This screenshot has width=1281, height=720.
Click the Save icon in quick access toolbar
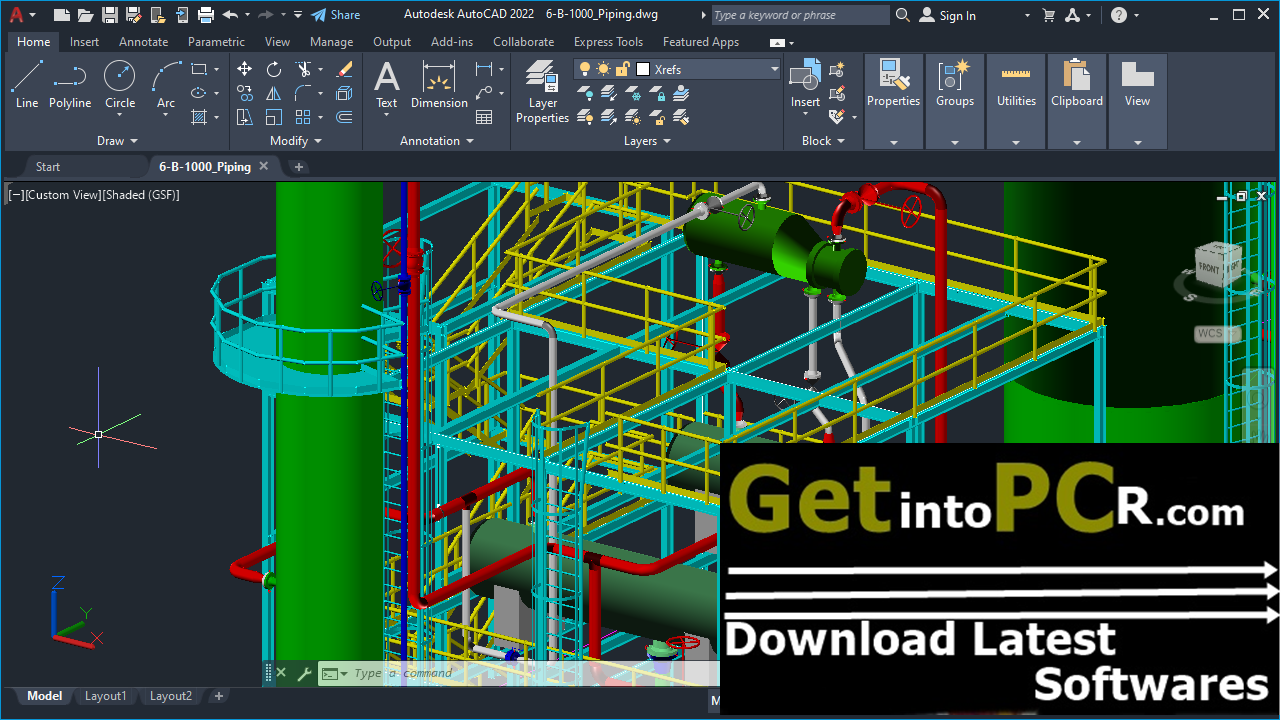point(110,15)
